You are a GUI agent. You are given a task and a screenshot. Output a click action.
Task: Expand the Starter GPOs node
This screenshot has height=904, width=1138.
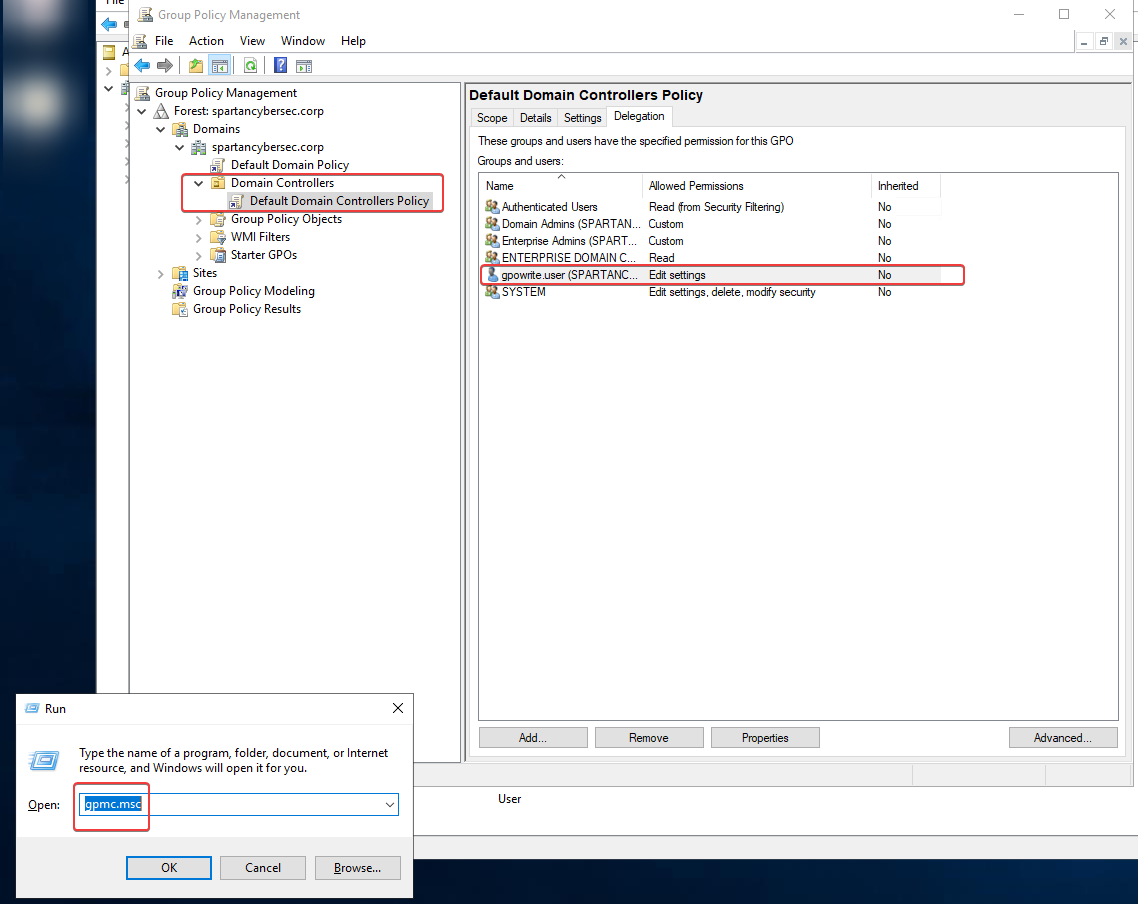click(x=199, y=255)
